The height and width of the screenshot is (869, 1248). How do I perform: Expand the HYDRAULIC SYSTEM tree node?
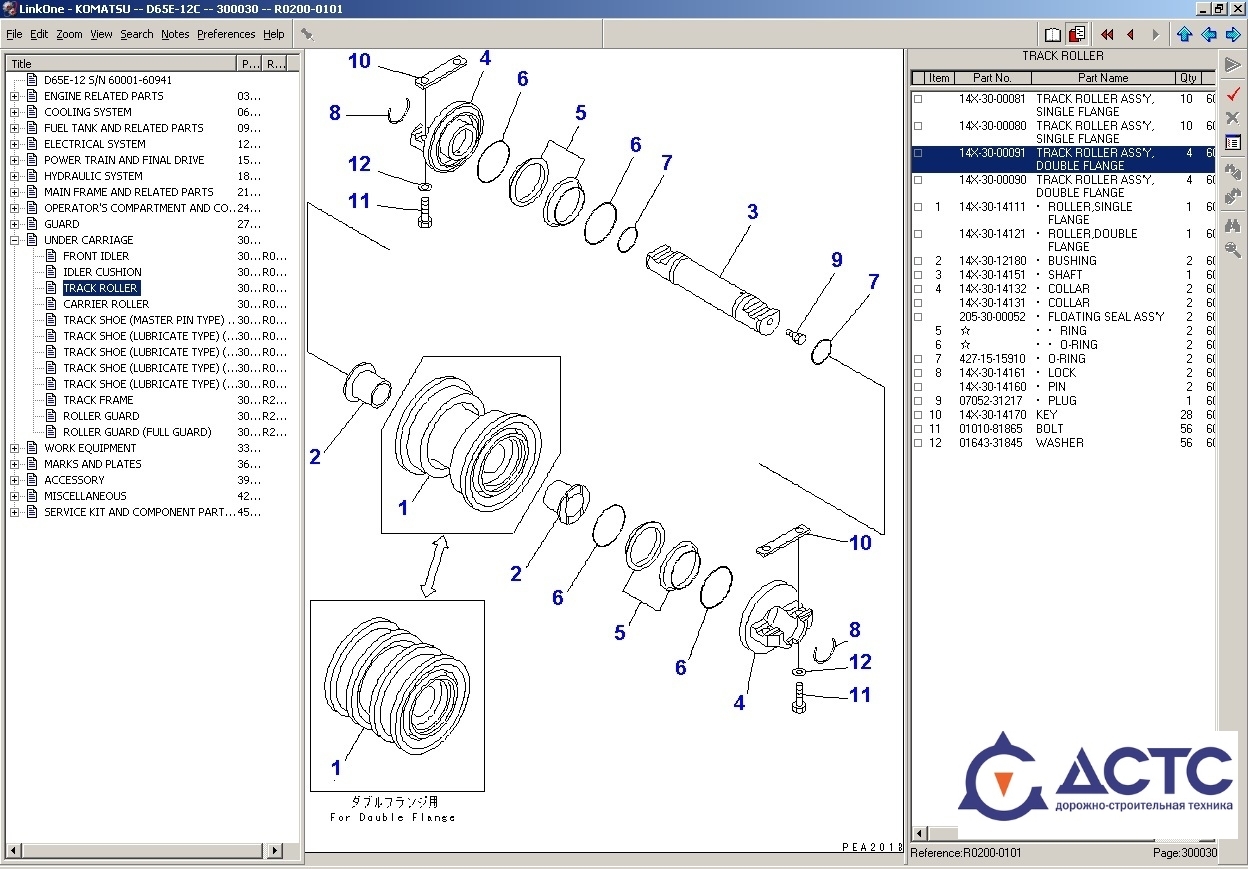coord(15,176)
